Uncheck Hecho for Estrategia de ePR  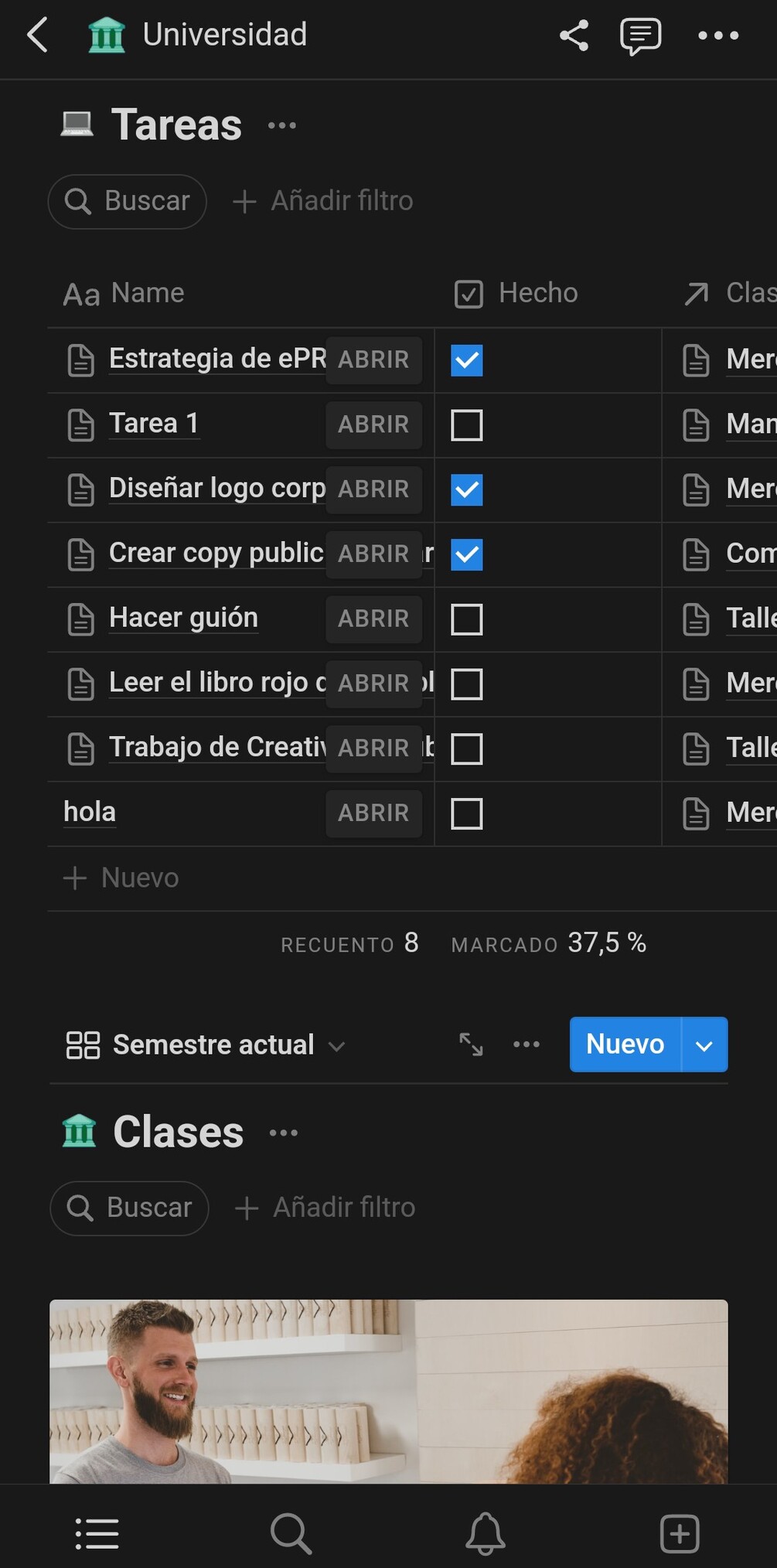pyautogui.click(x=467, y=360)
